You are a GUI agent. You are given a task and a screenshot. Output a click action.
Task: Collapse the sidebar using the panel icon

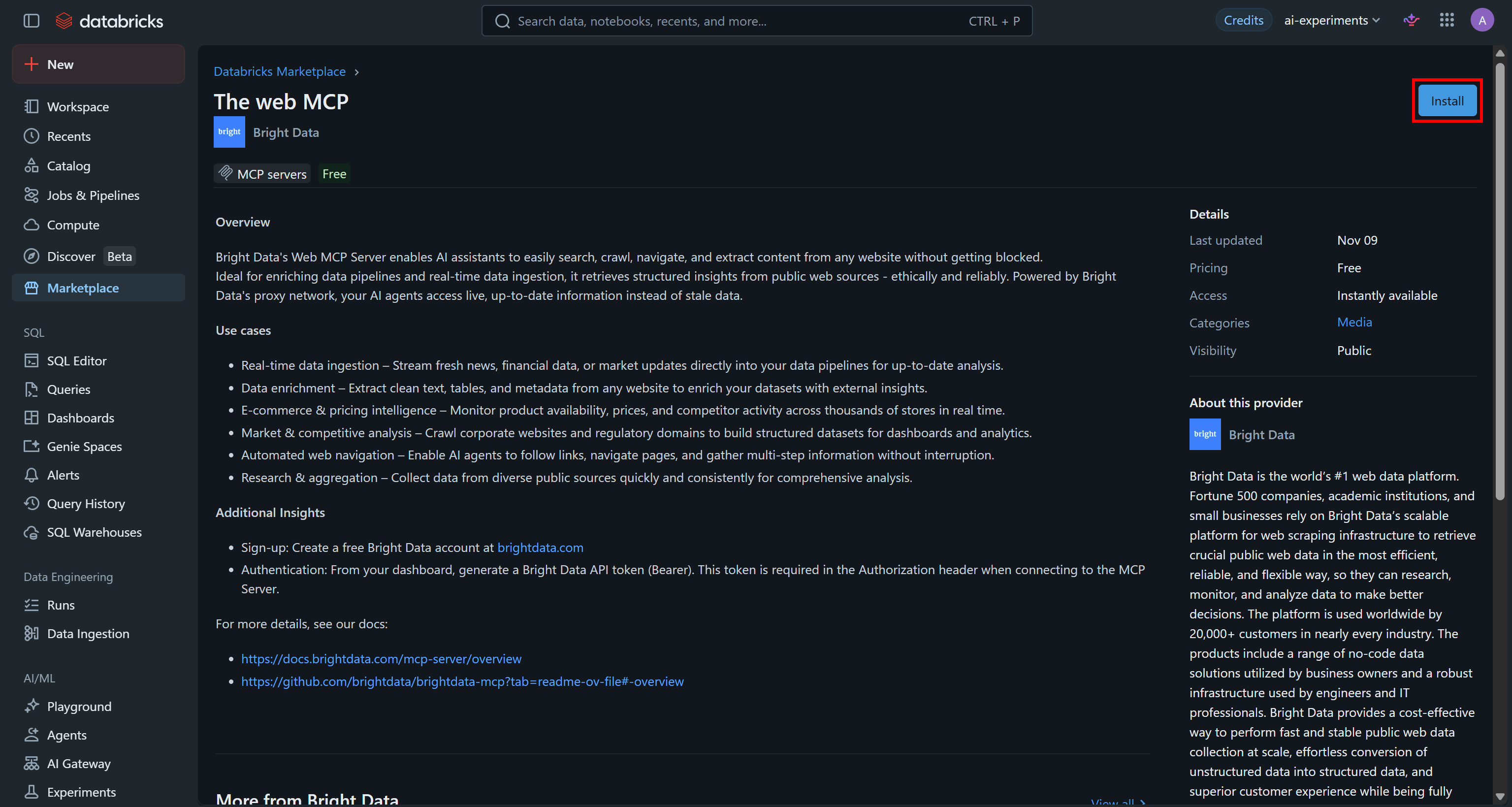(x=31, y=21)
